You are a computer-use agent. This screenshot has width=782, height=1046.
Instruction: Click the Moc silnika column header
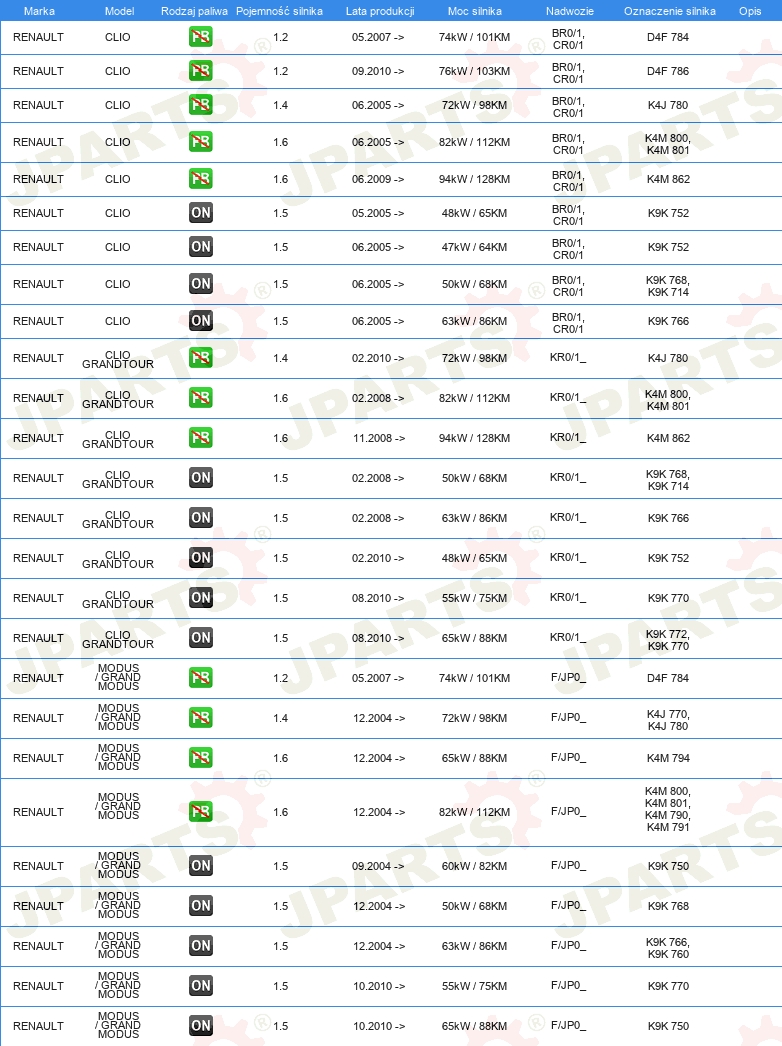[x=474, y=11]
